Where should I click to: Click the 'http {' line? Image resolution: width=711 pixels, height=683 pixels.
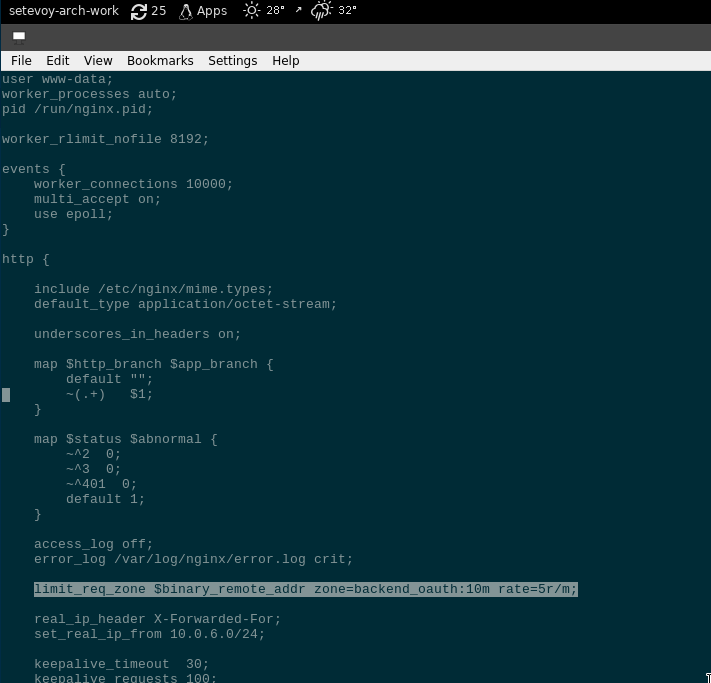[25, 259]
